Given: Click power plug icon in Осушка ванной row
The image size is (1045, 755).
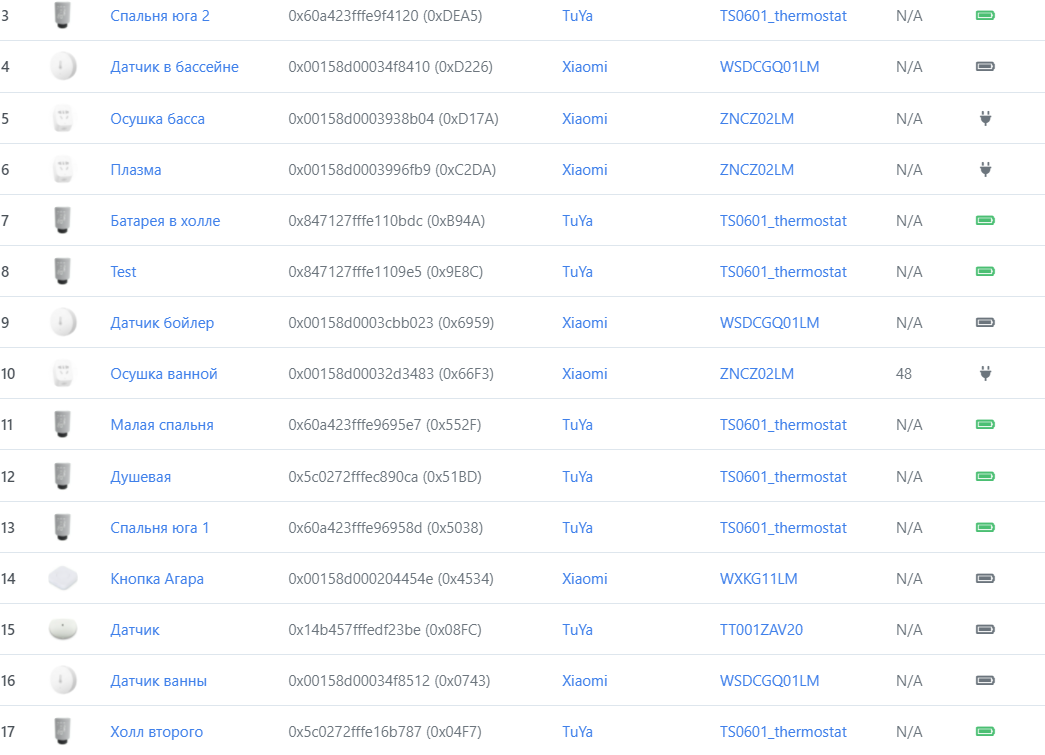Looking at the screenshot, I should [986, 373].
